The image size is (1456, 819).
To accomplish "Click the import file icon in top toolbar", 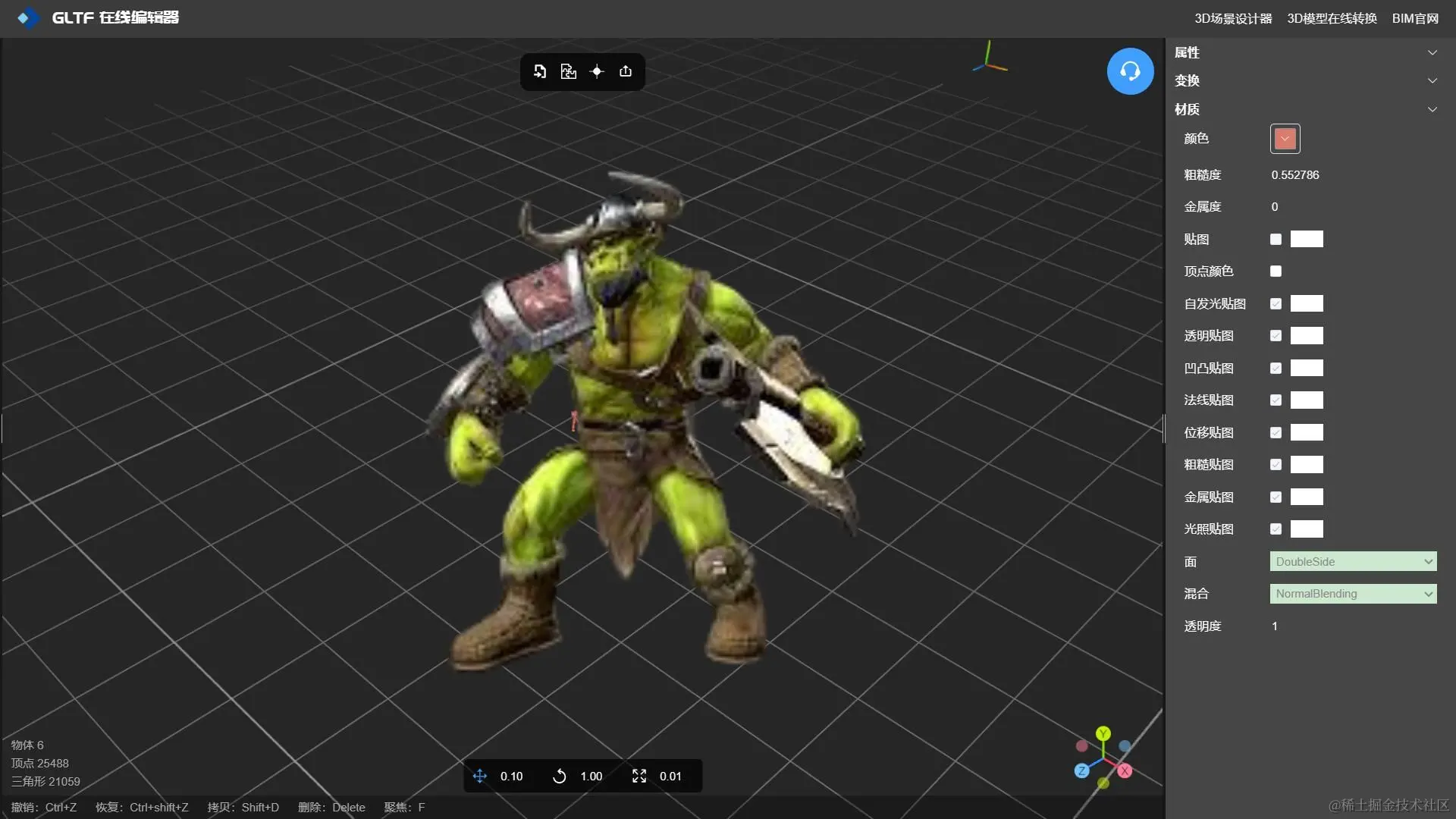I will (540, 71).
